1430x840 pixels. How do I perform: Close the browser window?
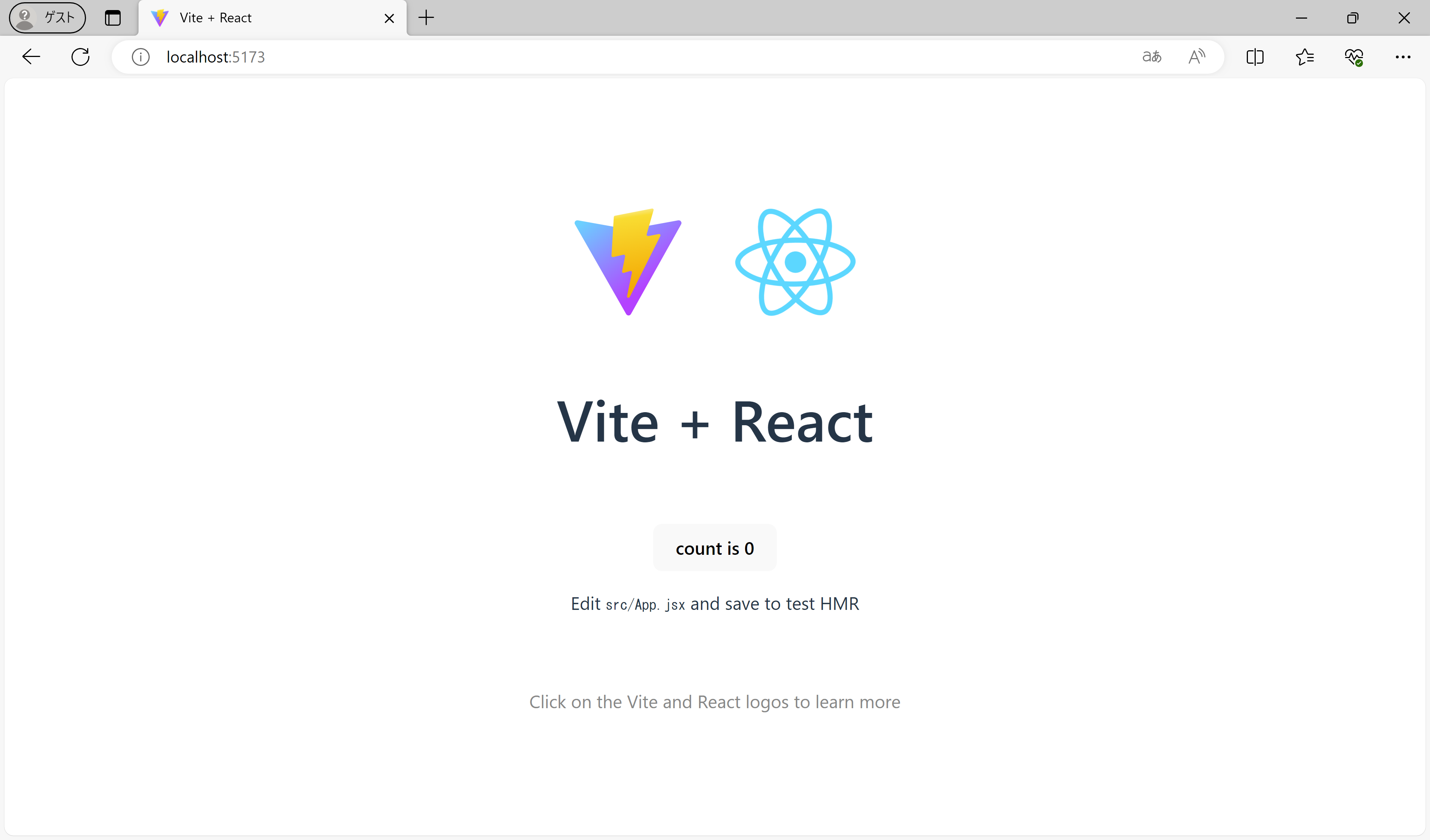[x=1404, y=18]
